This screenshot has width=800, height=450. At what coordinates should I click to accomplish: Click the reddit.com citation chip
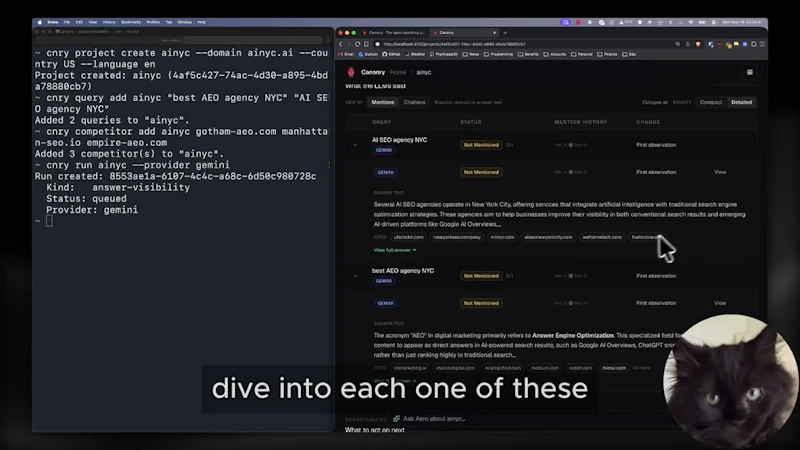580,368
